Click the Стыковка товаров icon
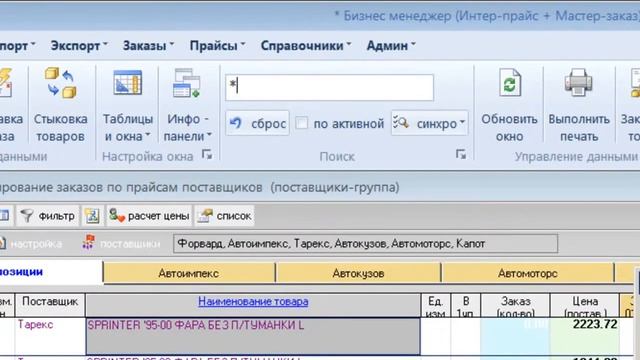Viewport: 640px width, 360px height. coord(60,84)
